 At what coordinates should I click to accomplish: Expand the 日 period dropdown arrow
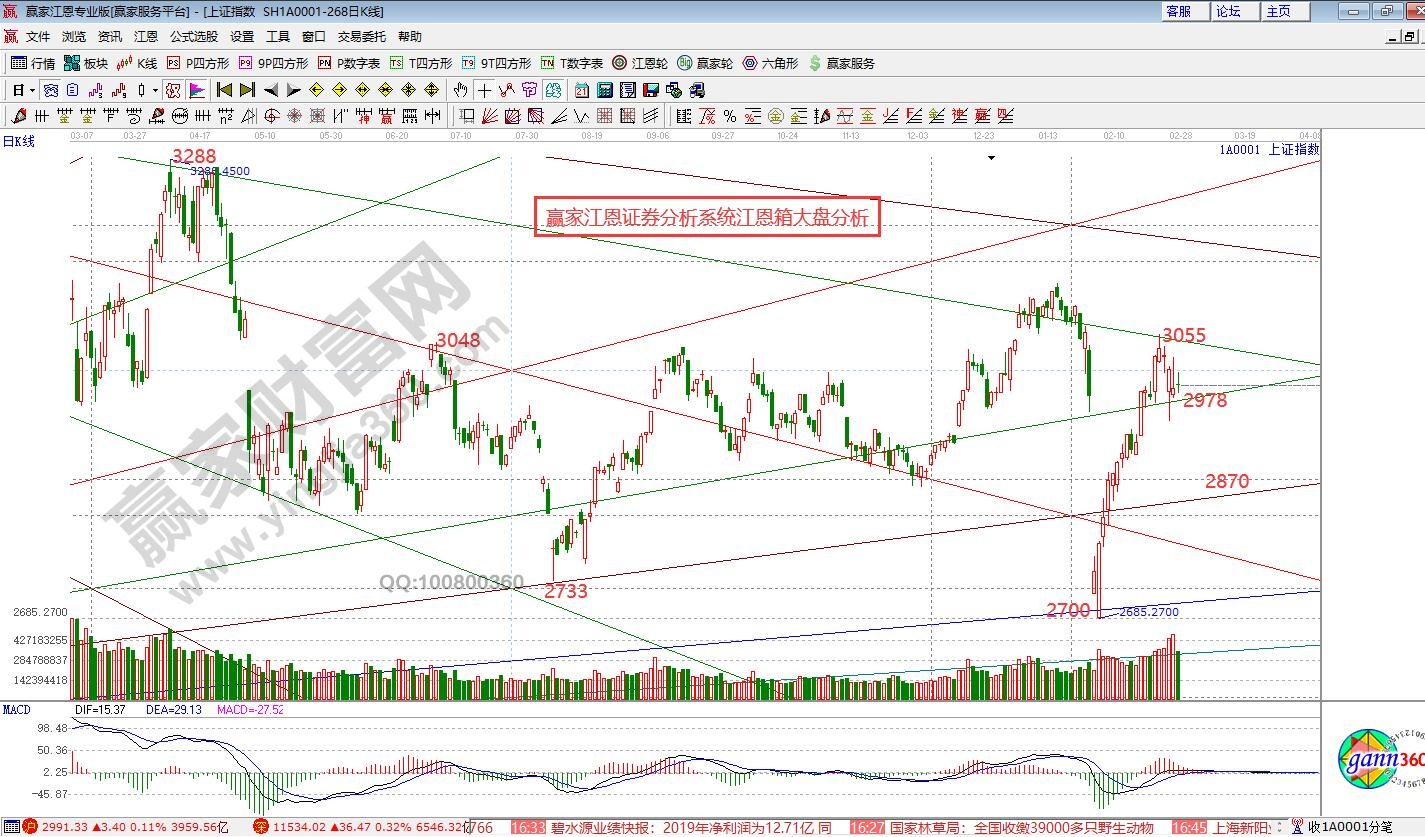tap(32, 90)
